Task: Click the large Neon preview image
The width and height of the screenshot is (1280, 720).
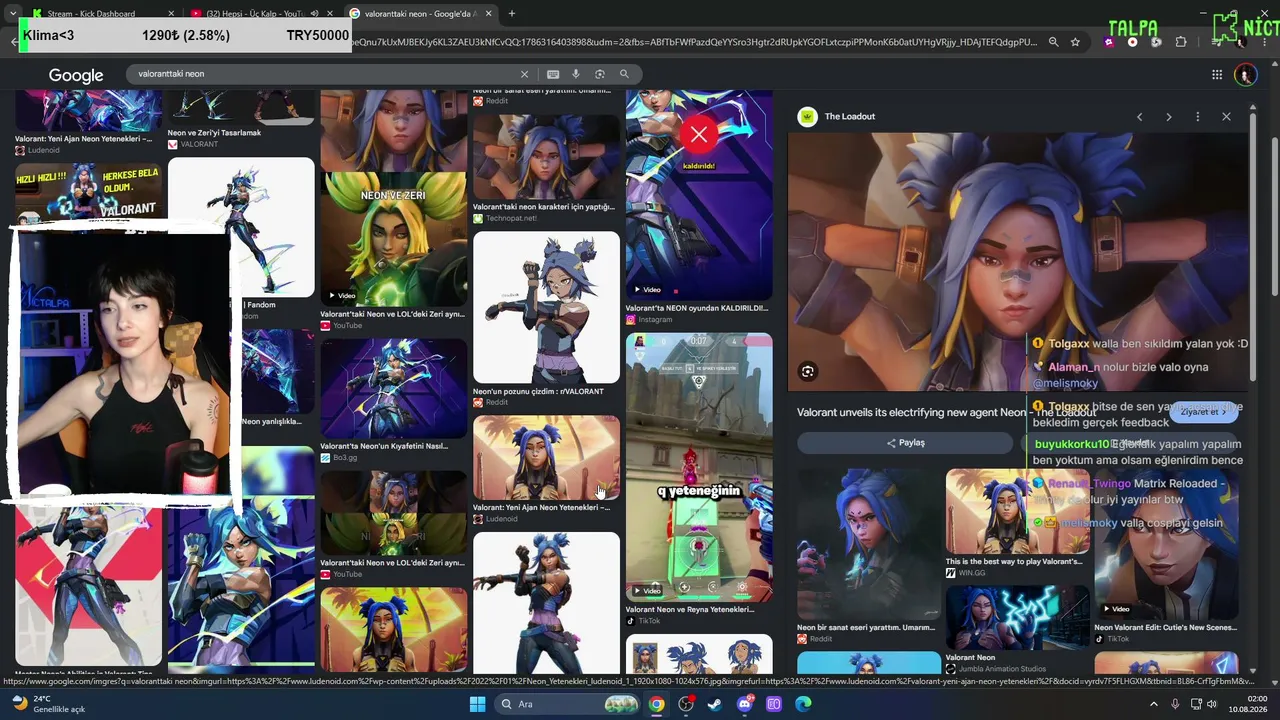Action: [x=1018, y=262]
